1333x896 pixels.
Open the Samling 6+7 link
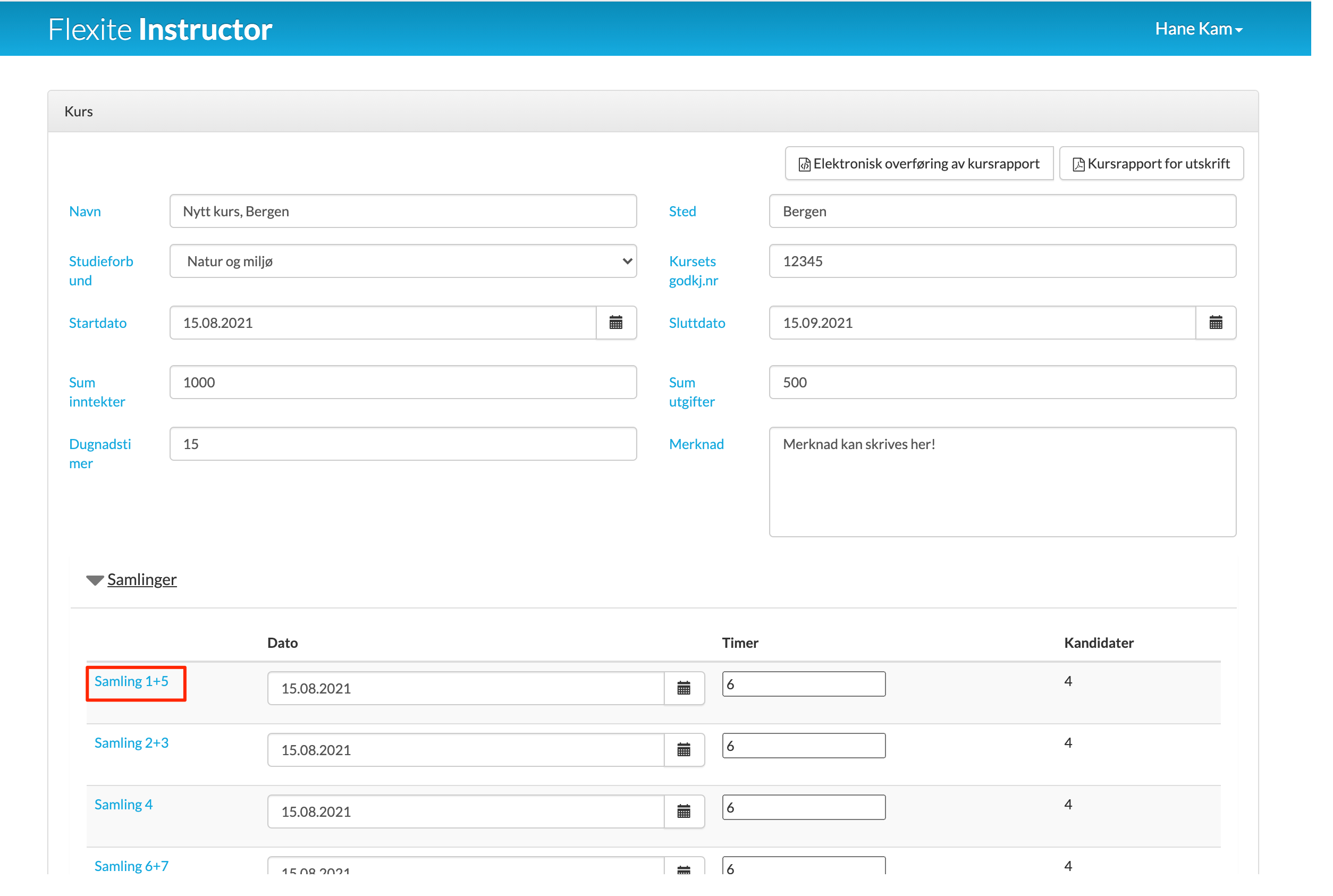131,866
